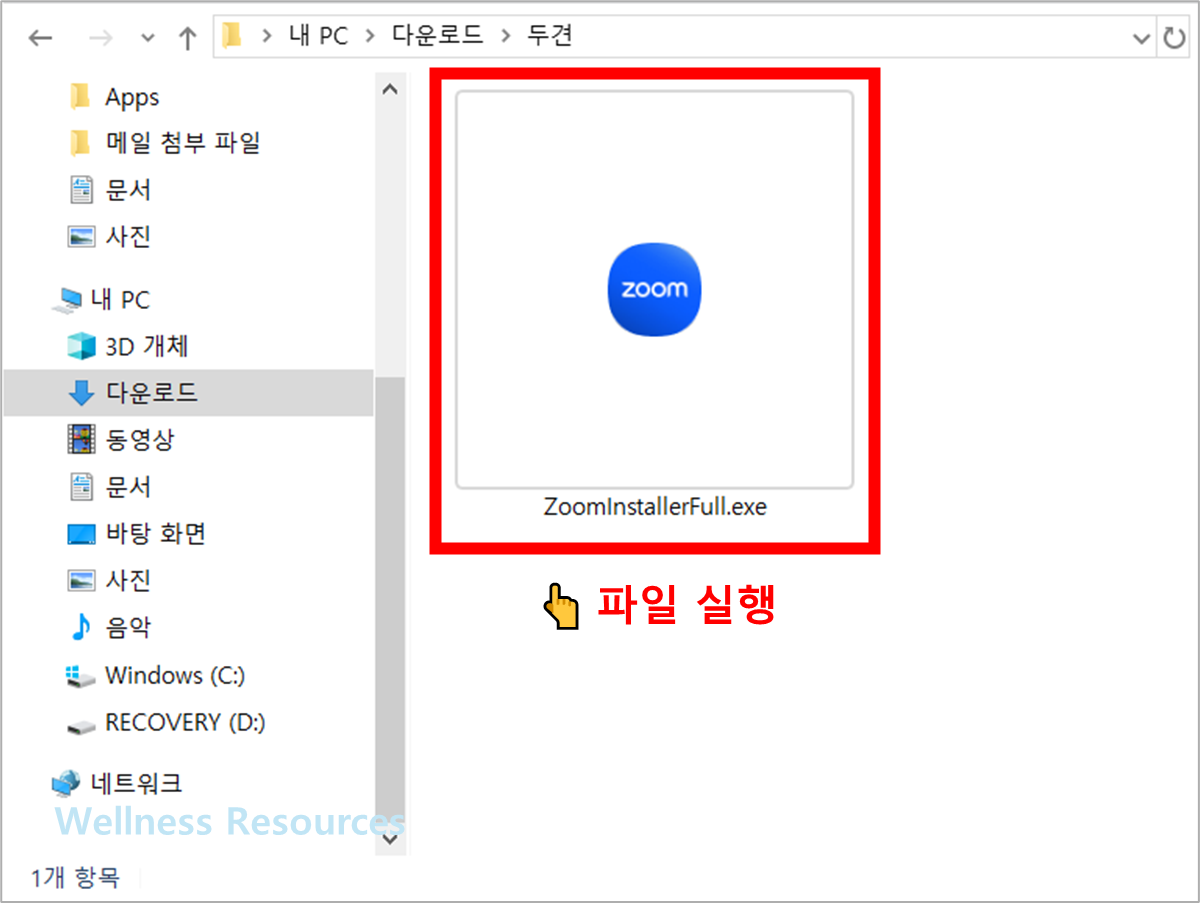Viewport: 1200px width, 903px height.
Task: Click the folder icon in the address bar
Action: 232,37
